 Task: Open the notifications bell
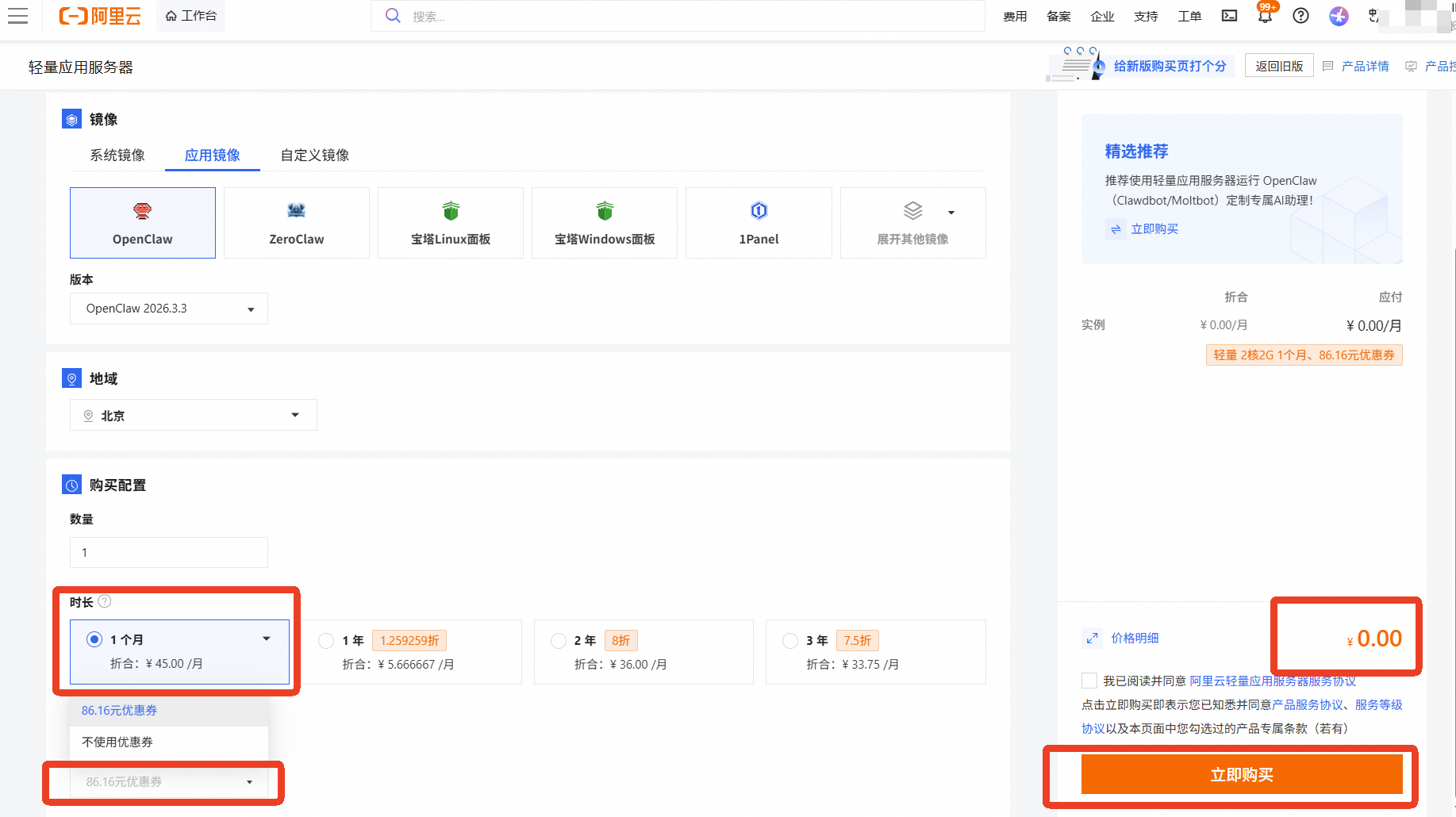(1265, 16)
